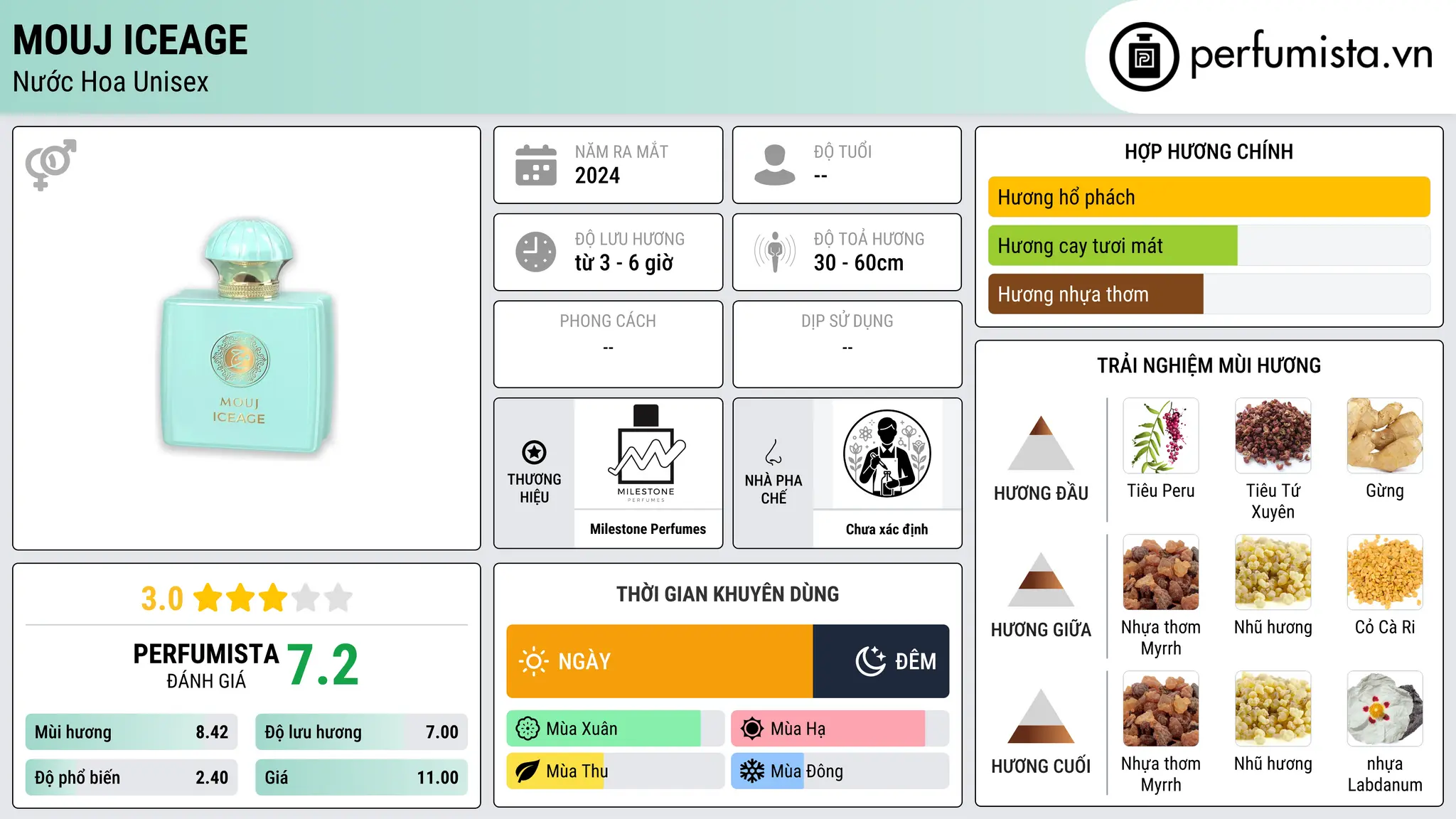Click the THỜI GIAN KHUYÊN DÙNG heading

pos(727,594)
